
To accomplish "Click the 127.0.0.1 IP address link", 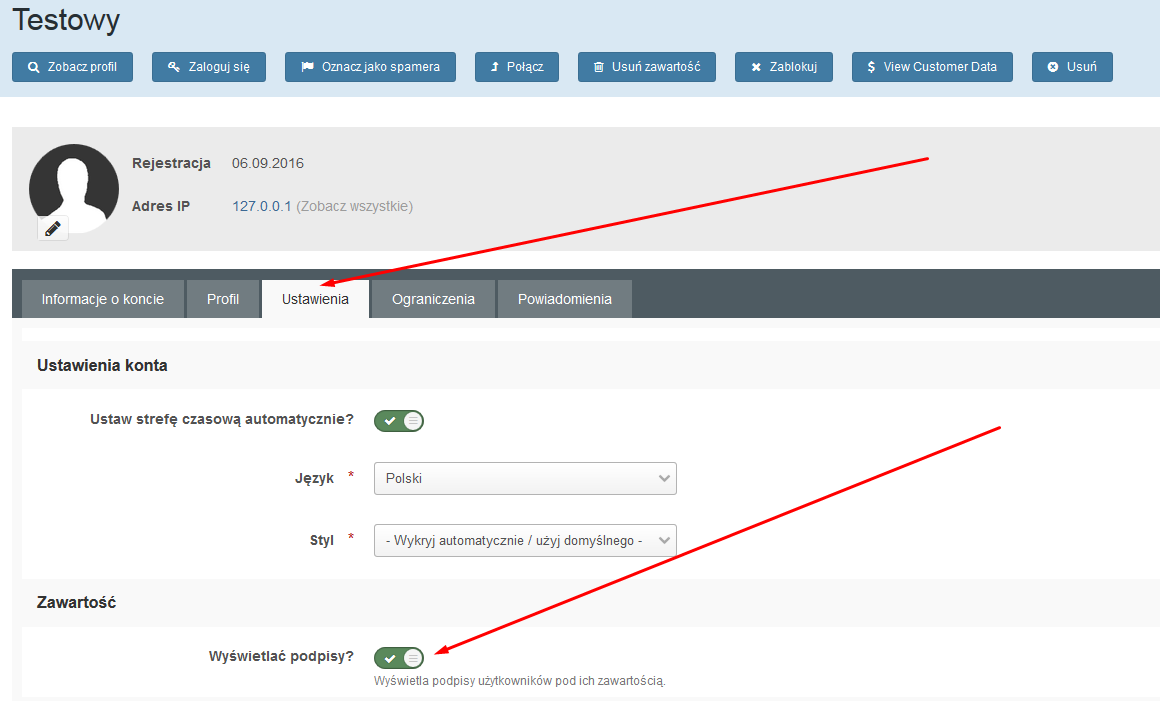I will pyautogui.click(x=261, y=206).
